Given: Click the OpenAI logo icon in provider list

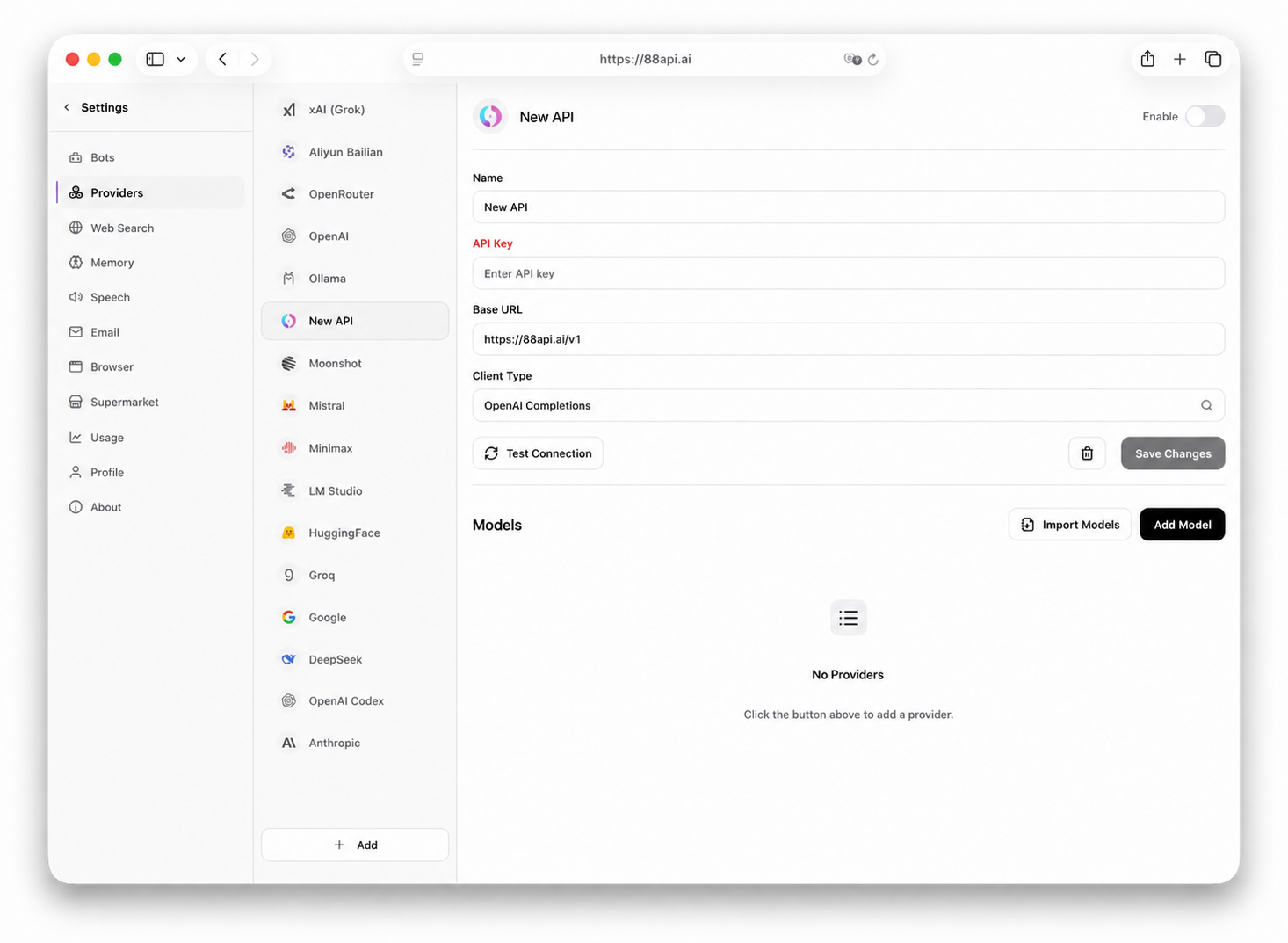Looking at the screenshot, I should [x=289, y=236].
